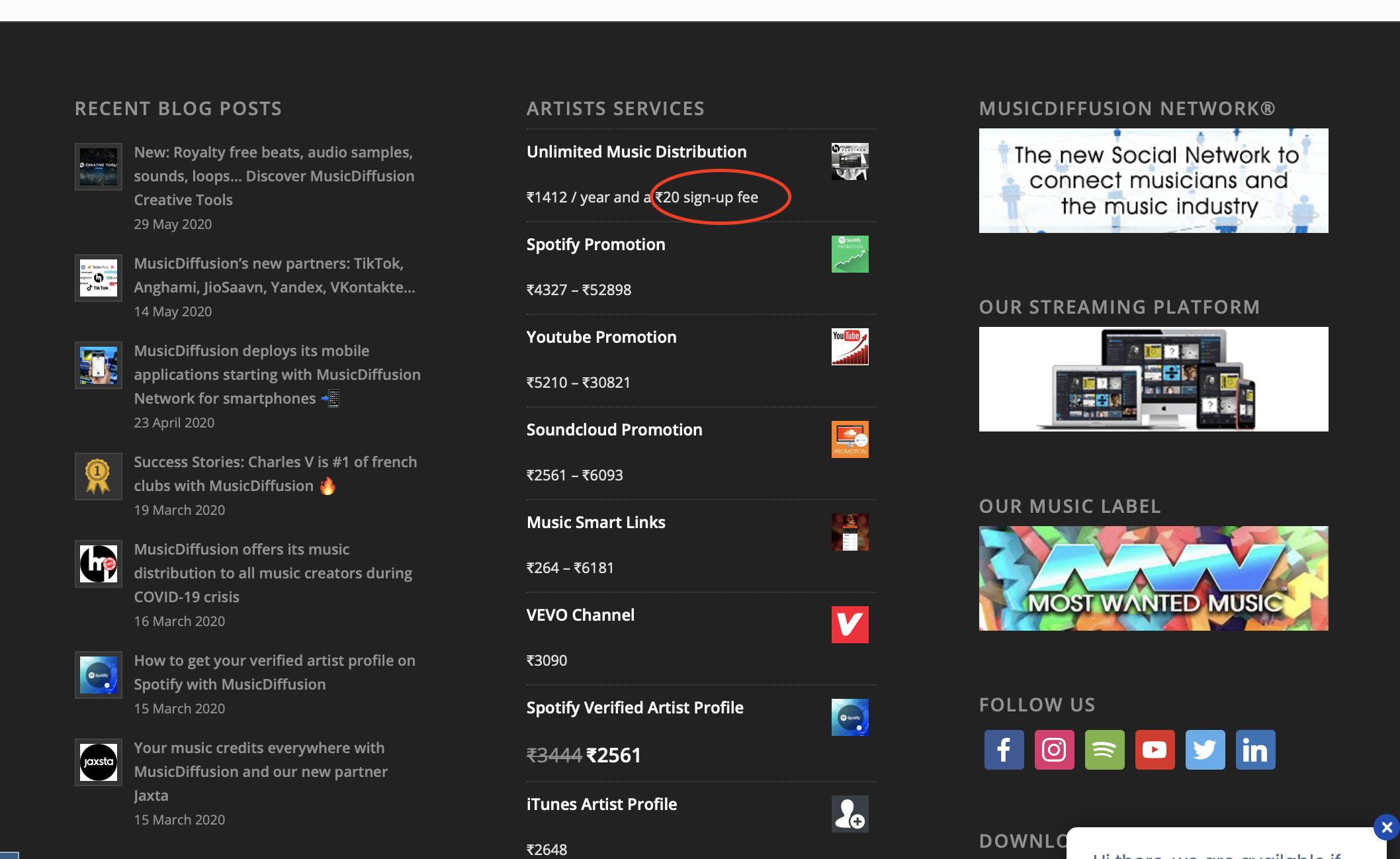This screenshot has height=859, width=1400.
Task: Open the Twitter follow icon
Action: click(1205, 750)
